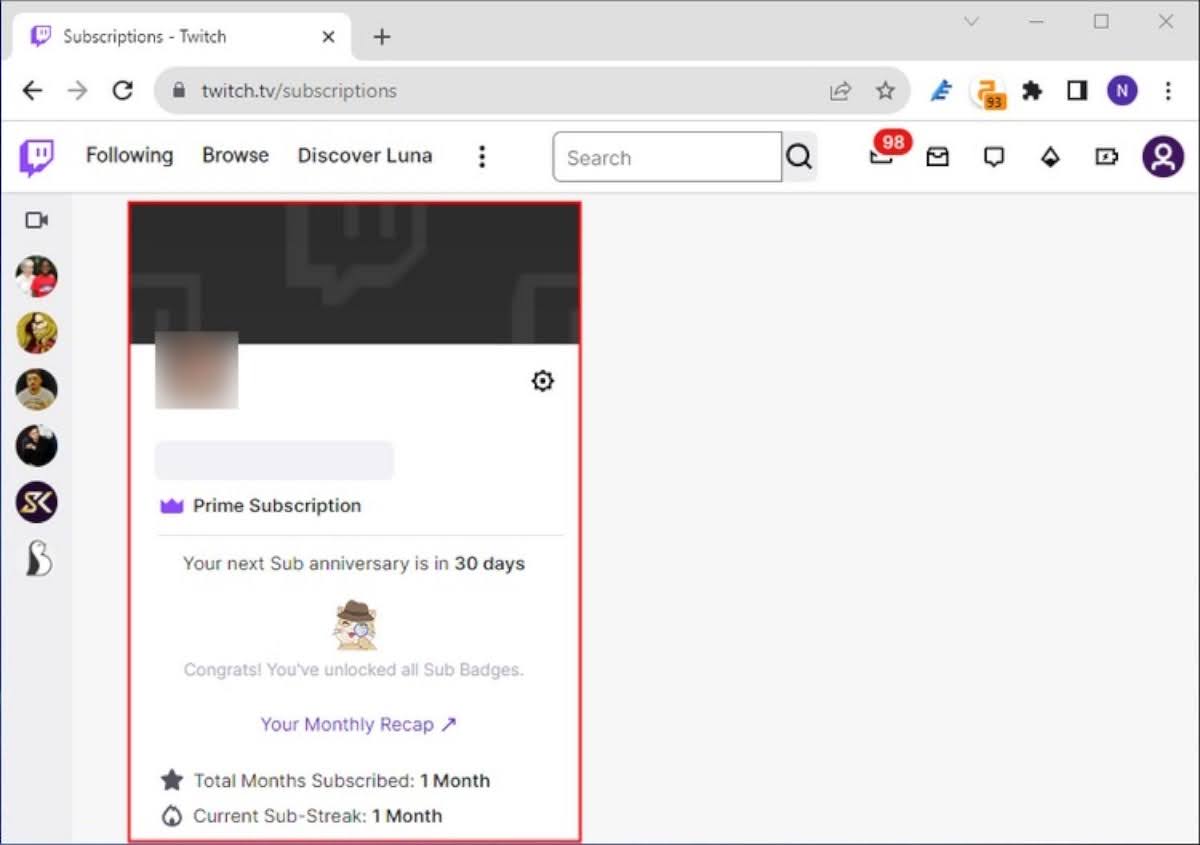Open the Chrome Extensions puzzle icon
1200x845 pixels.
click(1032, 91)
